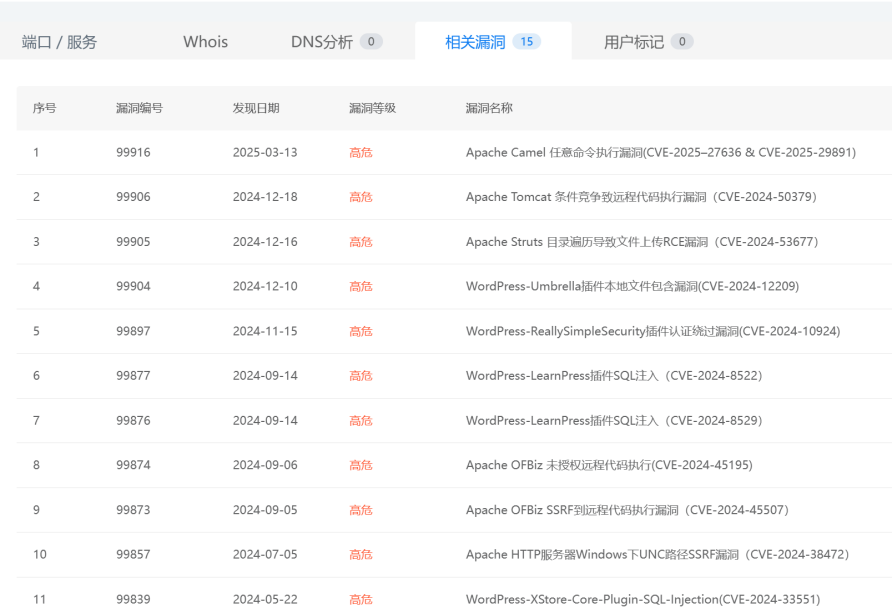Select vulnerability ID 99876
892x608 pixels.
[133, 420]
